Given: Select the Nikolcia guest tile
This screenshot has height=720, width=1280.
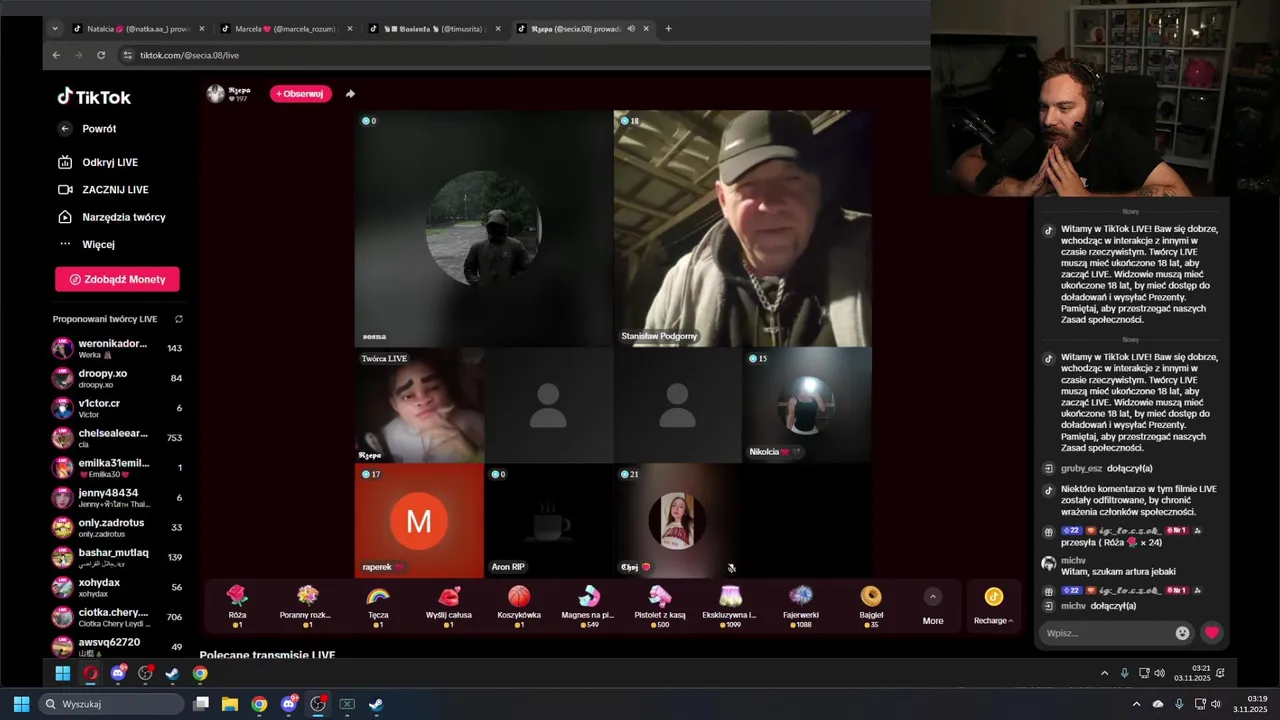Looking at the screenshot, I should point(807,405).
